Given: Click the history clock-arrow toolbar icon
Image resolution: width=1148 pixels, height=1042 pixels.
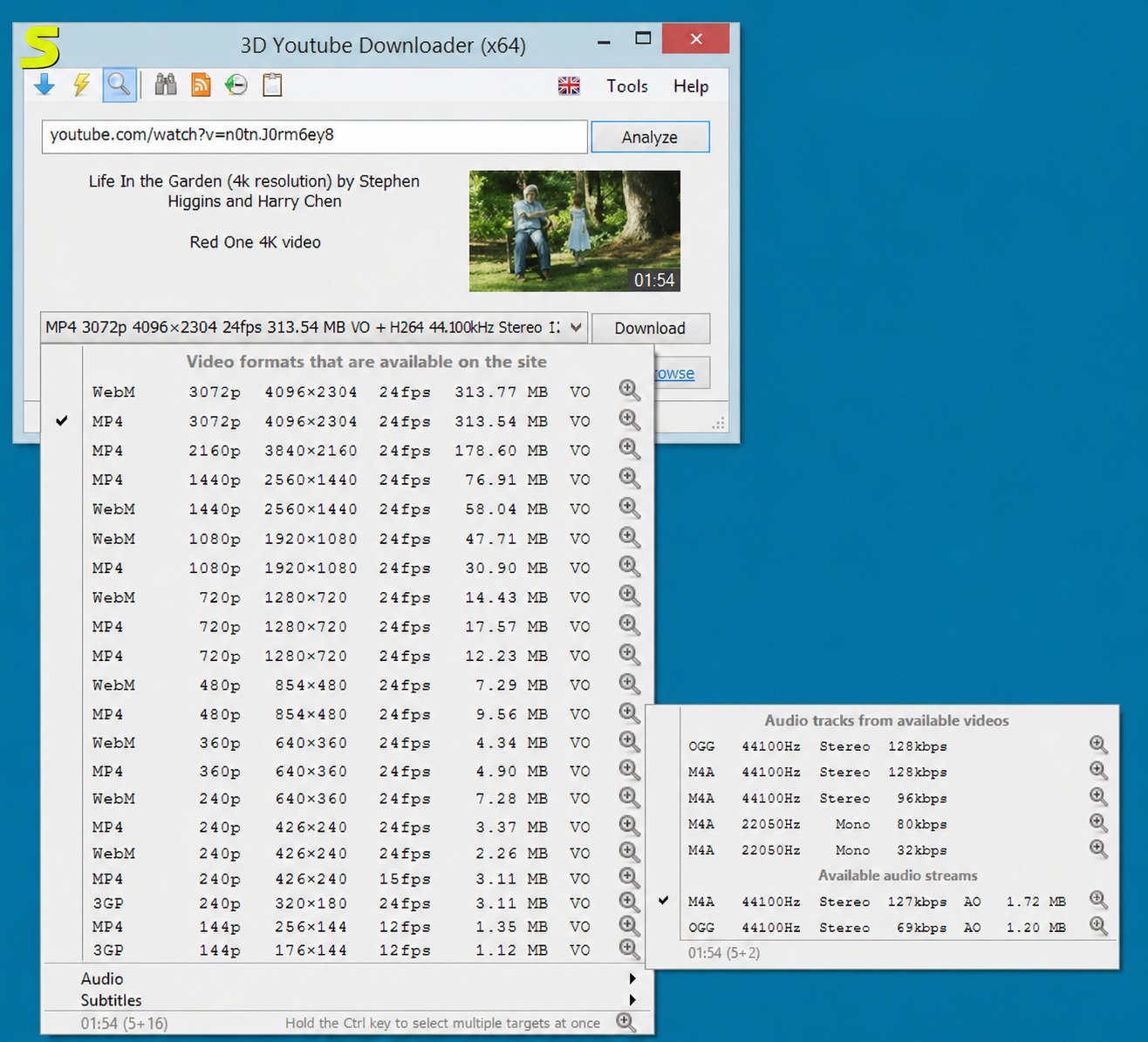Looking at the screenshot, I should point(236,85).
